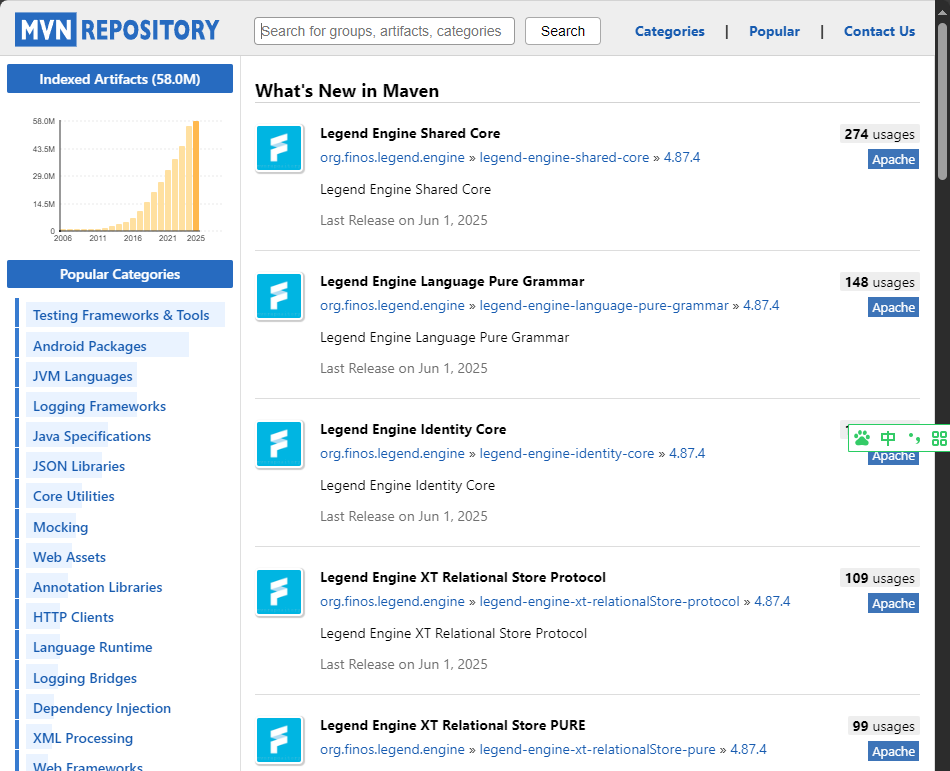The width and height of the screenshot is (950, 771).
Task: Open legend-engine-xt-relationalStore-protocol artifact link
Action: pos(610,601)
